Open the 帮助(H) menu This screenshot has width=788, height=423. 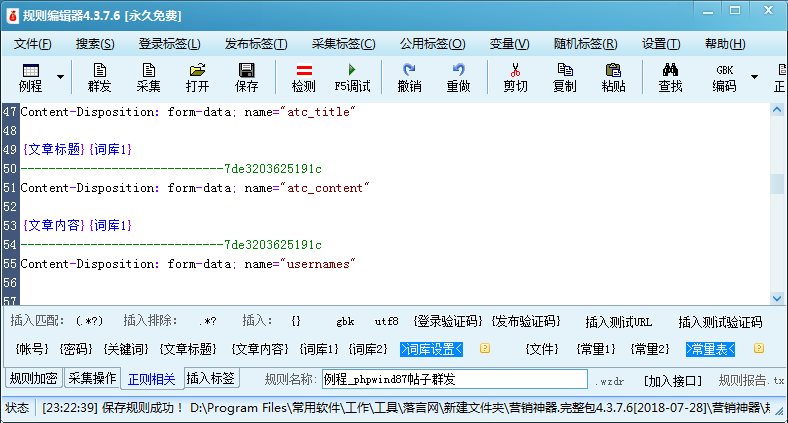click(x=725, y=44)
